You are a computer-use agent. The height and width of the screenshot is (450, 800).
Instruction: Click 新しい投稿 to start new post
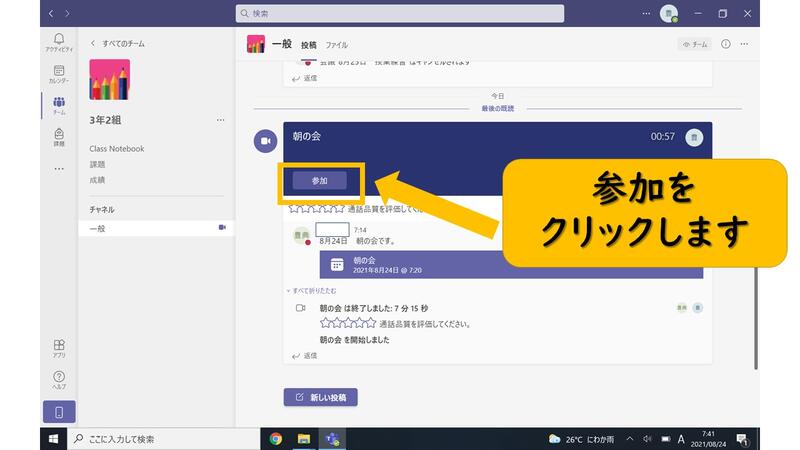click(320, 397)
